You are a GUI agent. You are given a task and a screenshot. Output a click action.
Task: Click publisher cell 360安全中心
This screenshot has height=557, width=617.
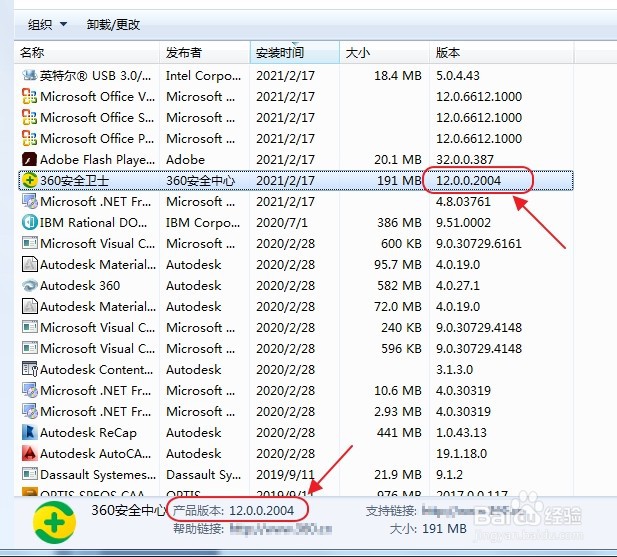(x=200, y=181)
